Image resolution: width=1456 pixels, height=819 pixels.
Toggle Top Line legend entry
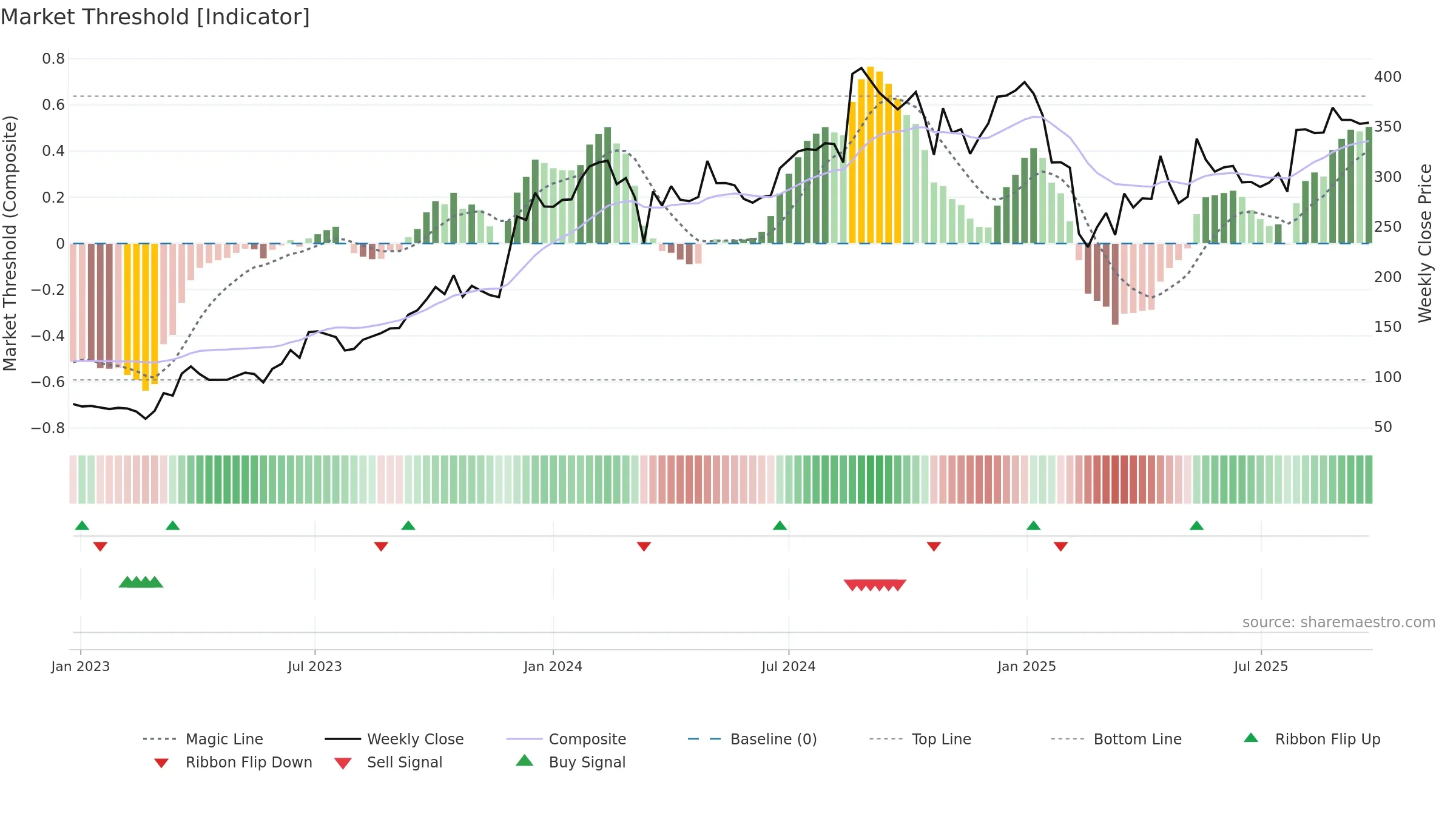click(920, 739)
